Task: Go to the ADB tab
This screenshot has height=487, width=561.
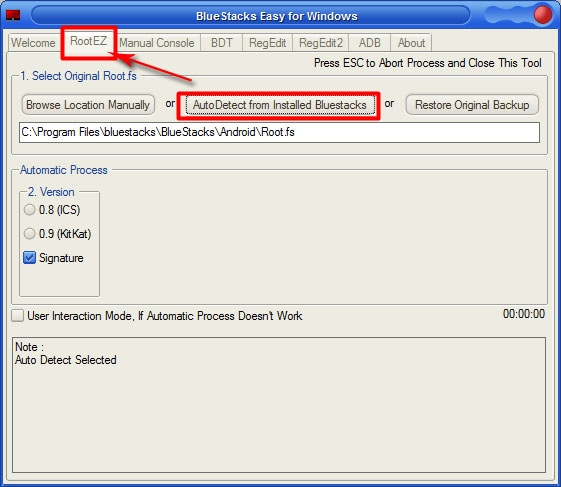Action: (370, 43)
